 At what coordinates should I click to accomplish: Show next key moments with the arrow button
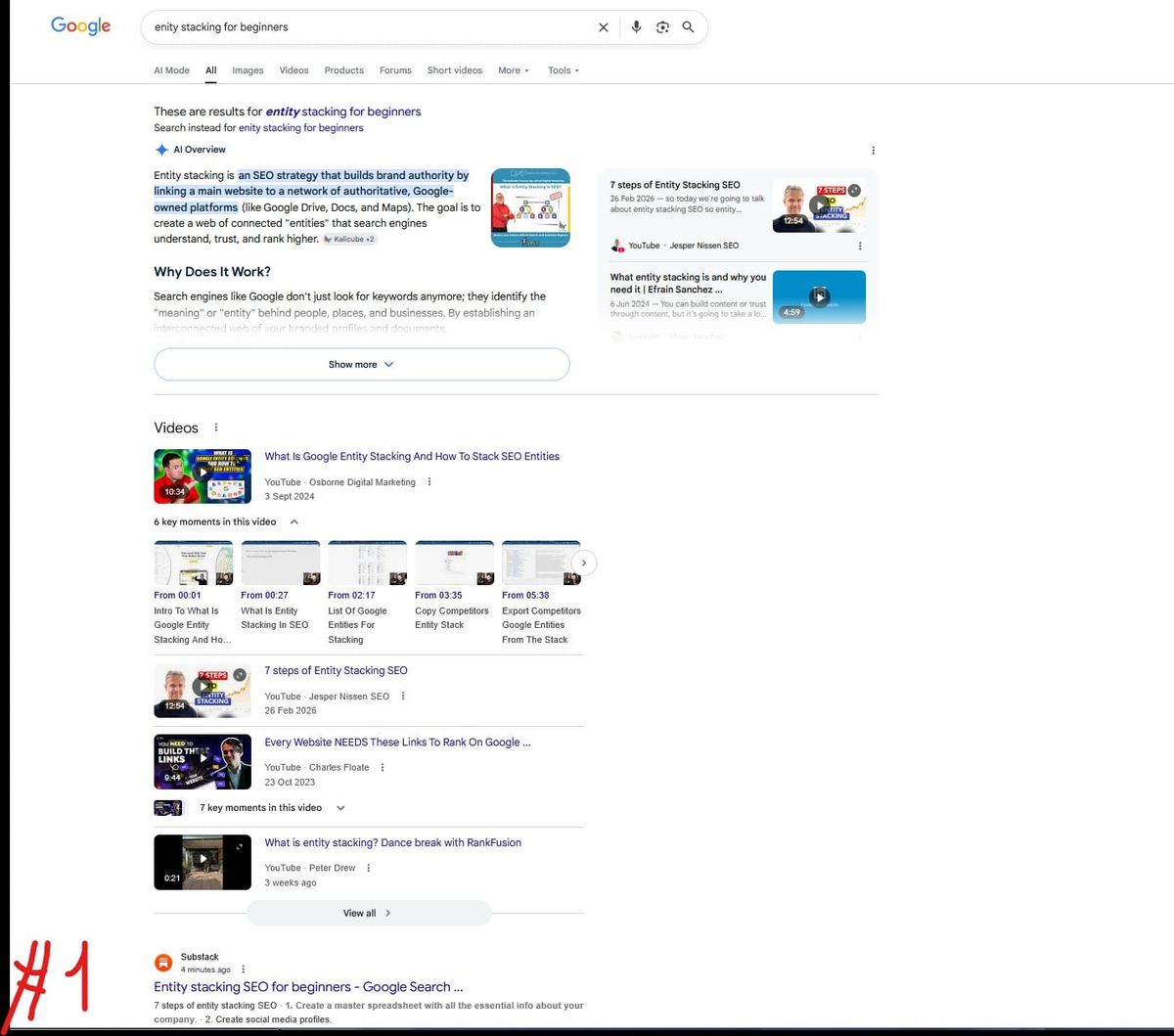click(x=584, y=563)
